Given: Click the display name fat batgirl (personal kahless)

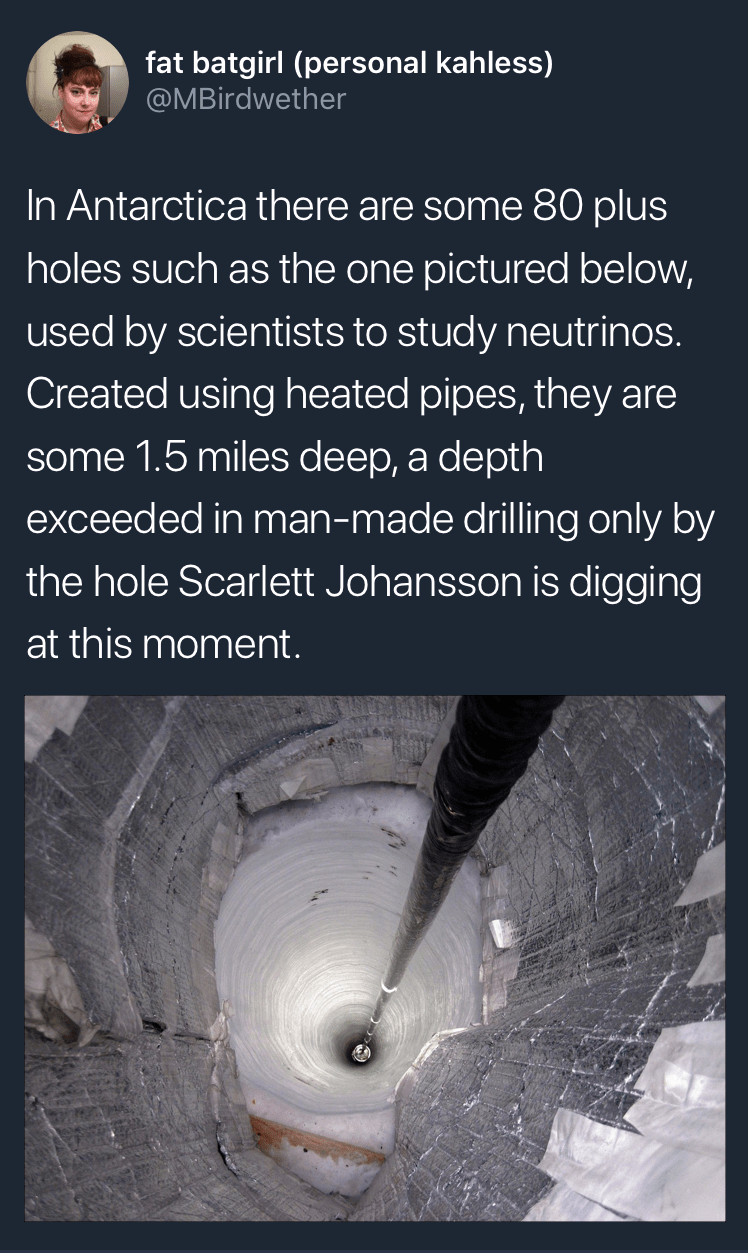Looking at the screenshot, I should [x=349, y=65].
